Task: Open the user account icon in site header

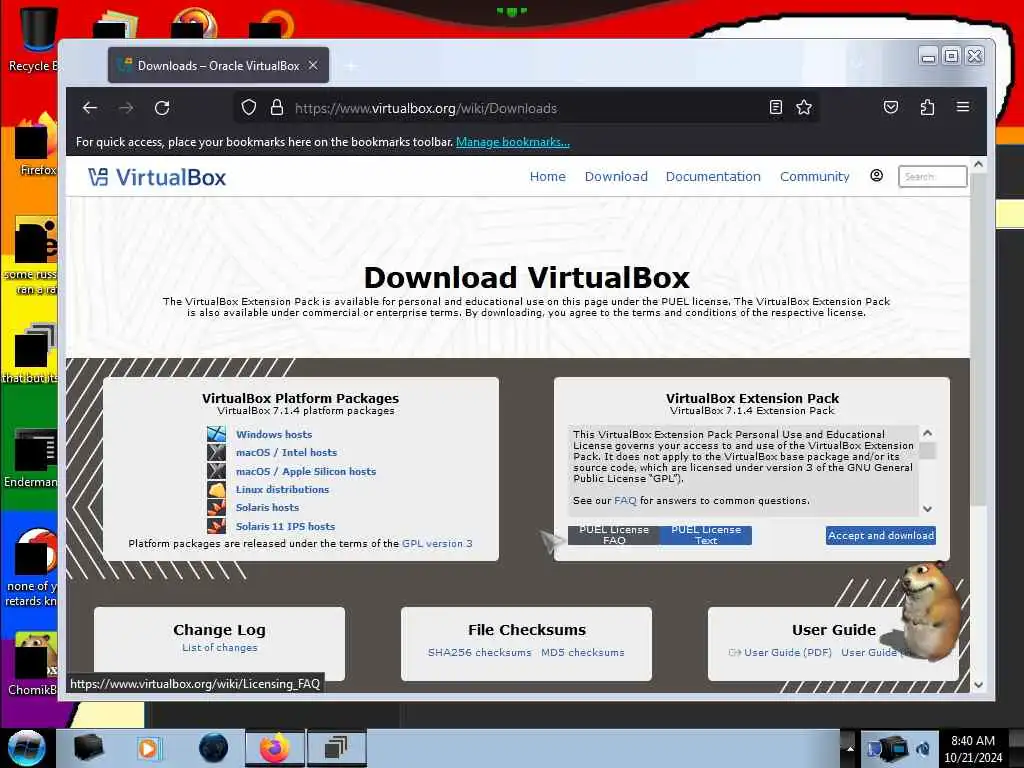Action: pyautogui.click(x=876, y=176)
